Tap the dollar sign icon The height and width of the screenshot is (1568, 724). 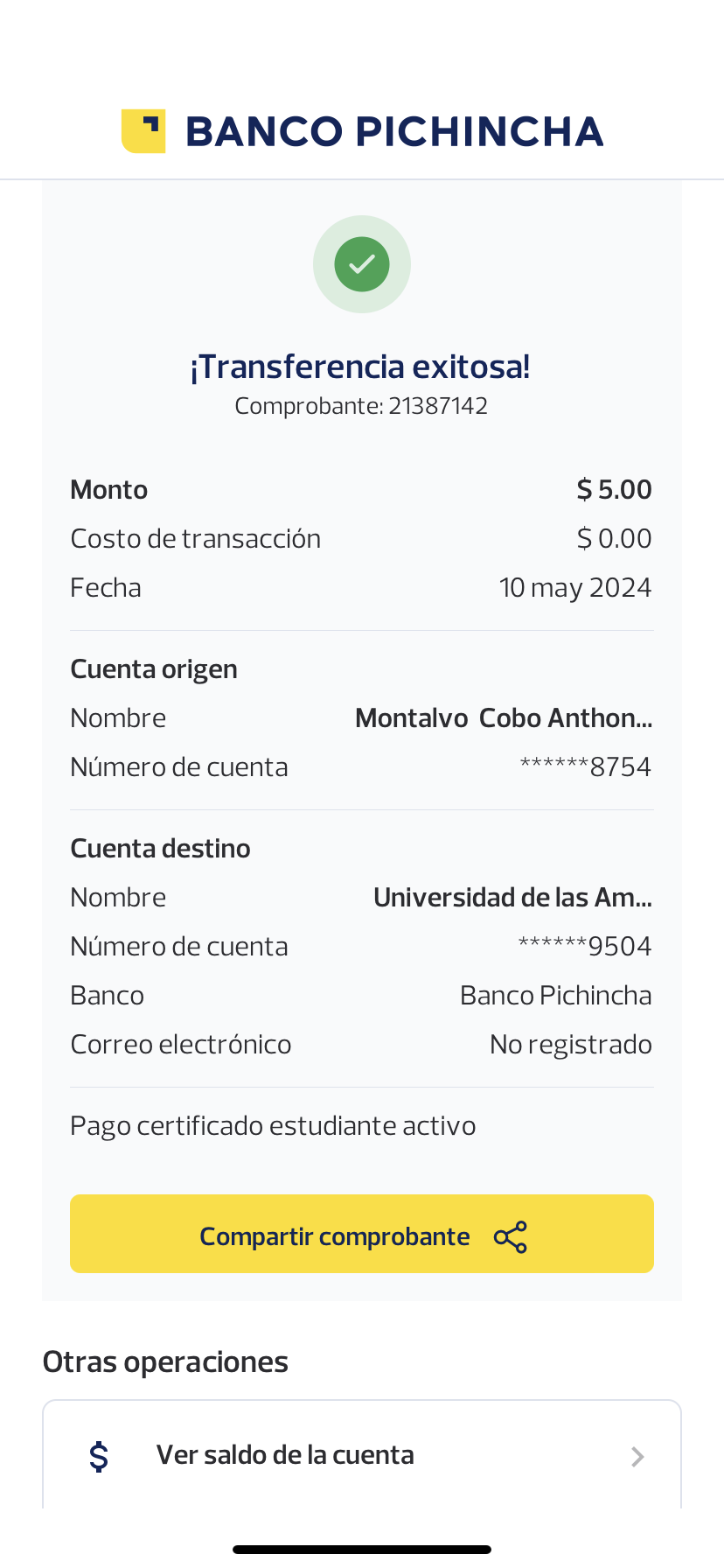pos(100,1456)
